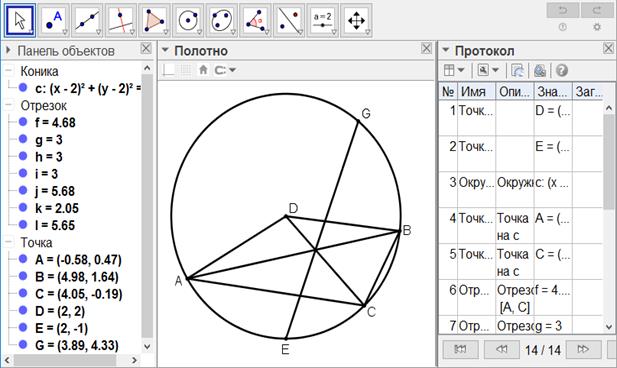This screenshot has width=617, height=368.
Task: Click point E at circle bottom
Action: [x=286, y=338]
